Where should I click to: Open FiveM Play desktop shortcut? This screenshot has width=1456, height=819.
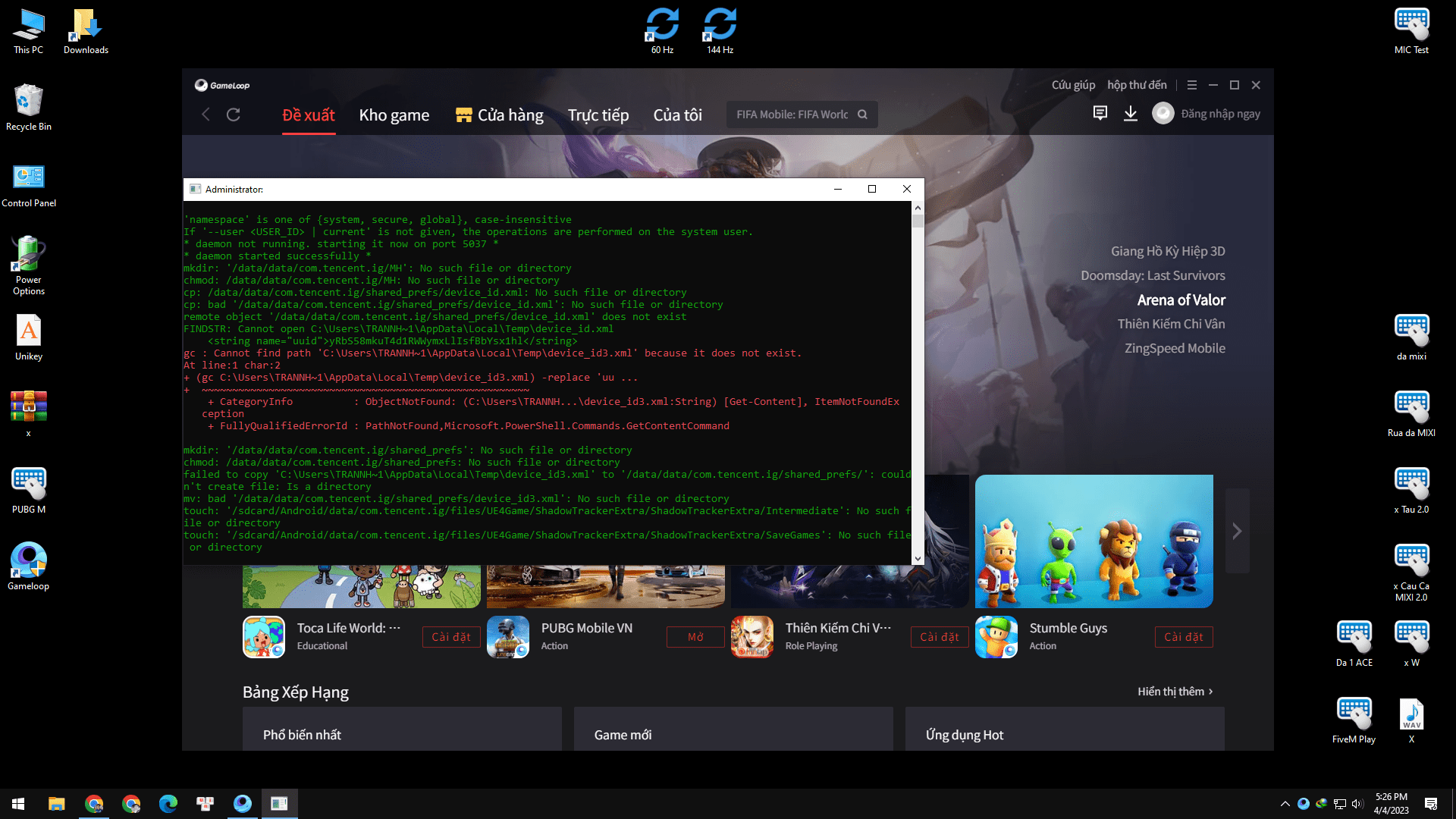click(x=1354, y=720)
